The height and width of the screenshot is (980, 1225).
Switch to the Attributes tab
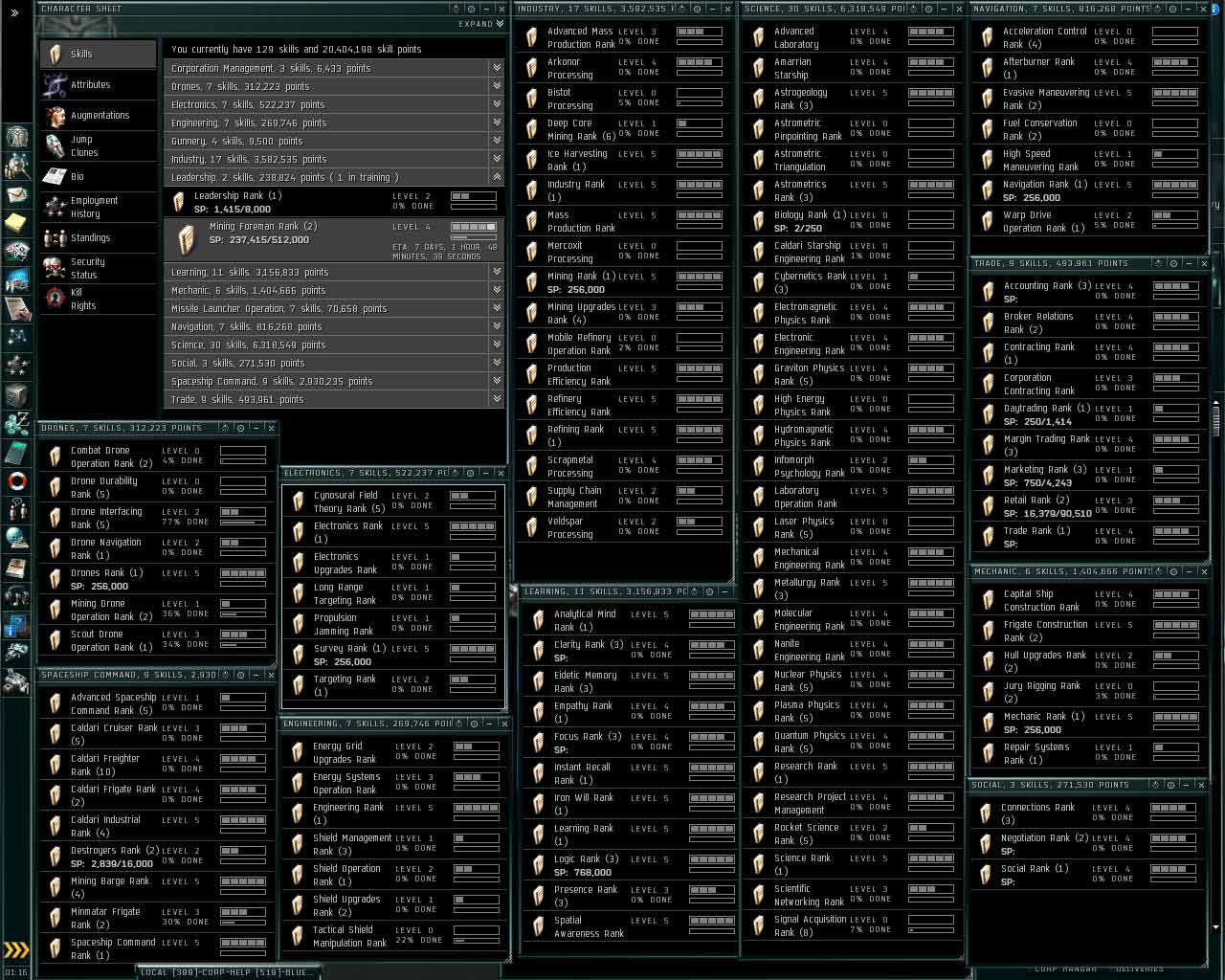[98, 84]
